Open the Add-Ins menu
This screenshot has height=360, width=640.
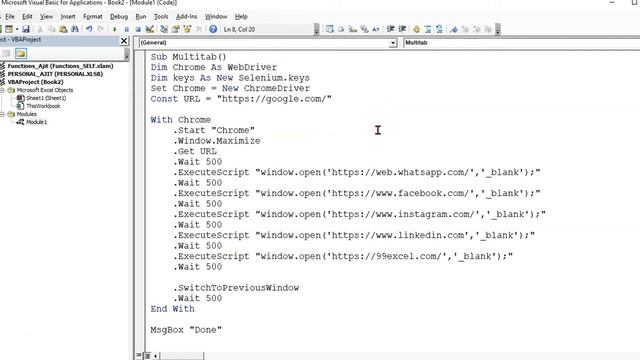click(186, 17)
